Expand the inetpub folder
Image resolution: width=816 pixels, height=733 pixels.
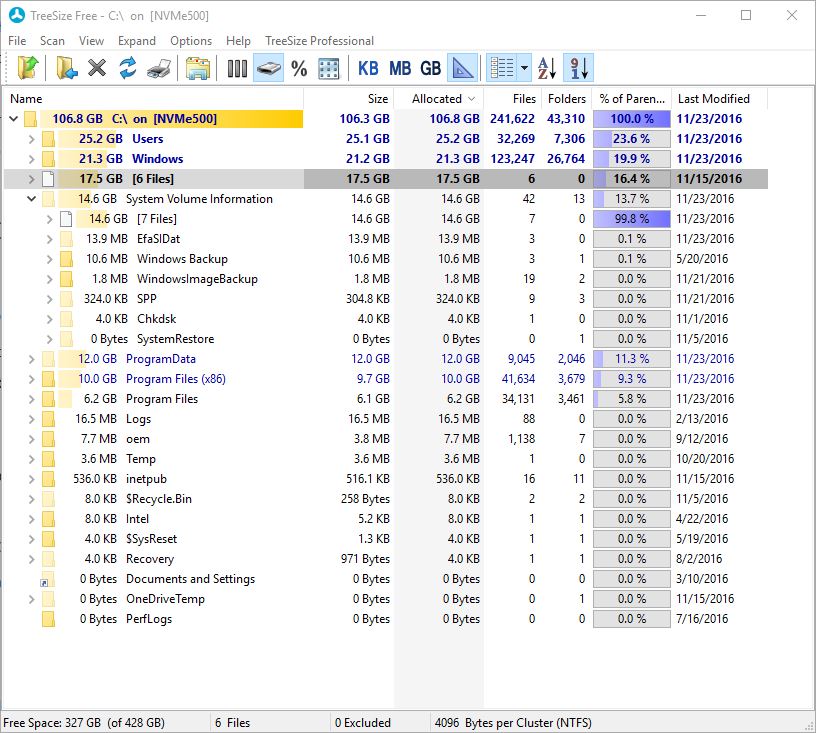pyautogui.click(x=32, y=479)
